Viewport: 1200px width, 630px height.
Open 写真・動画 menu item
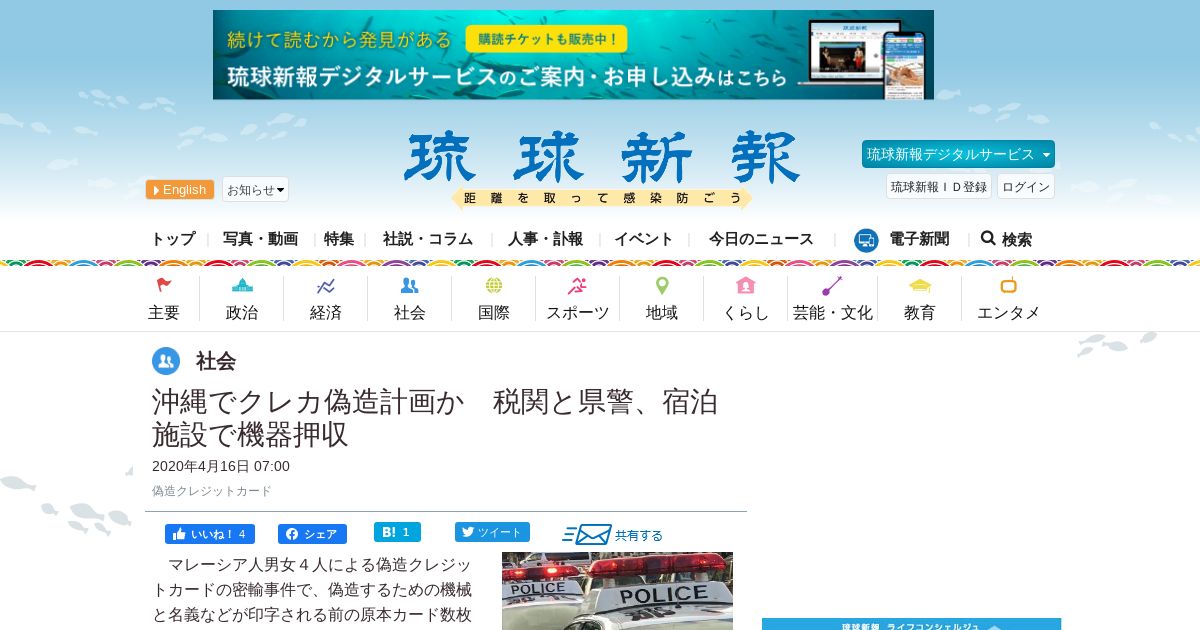[260, 239]
